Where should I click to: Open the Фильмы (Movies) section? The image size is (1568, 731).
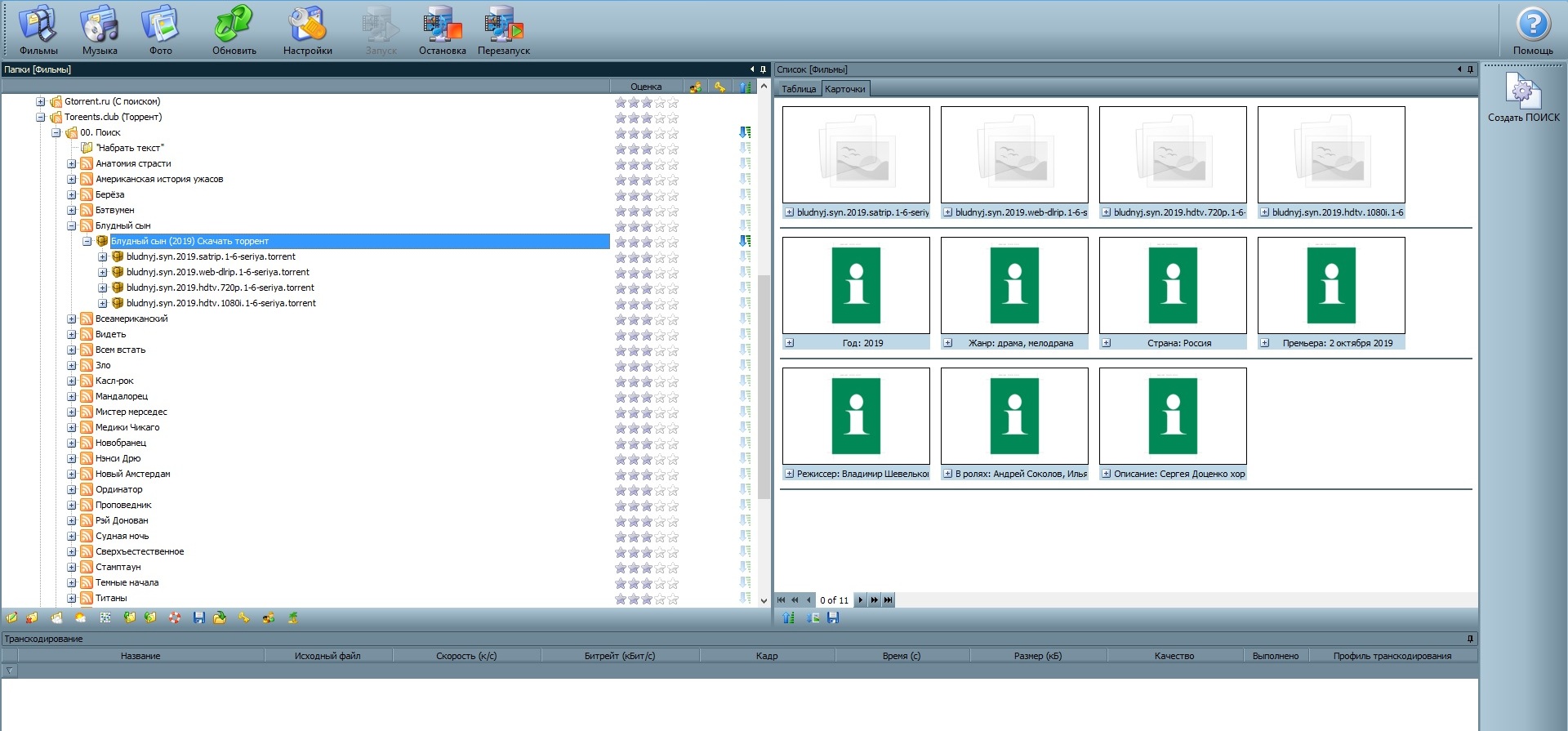tap(38, 29)
